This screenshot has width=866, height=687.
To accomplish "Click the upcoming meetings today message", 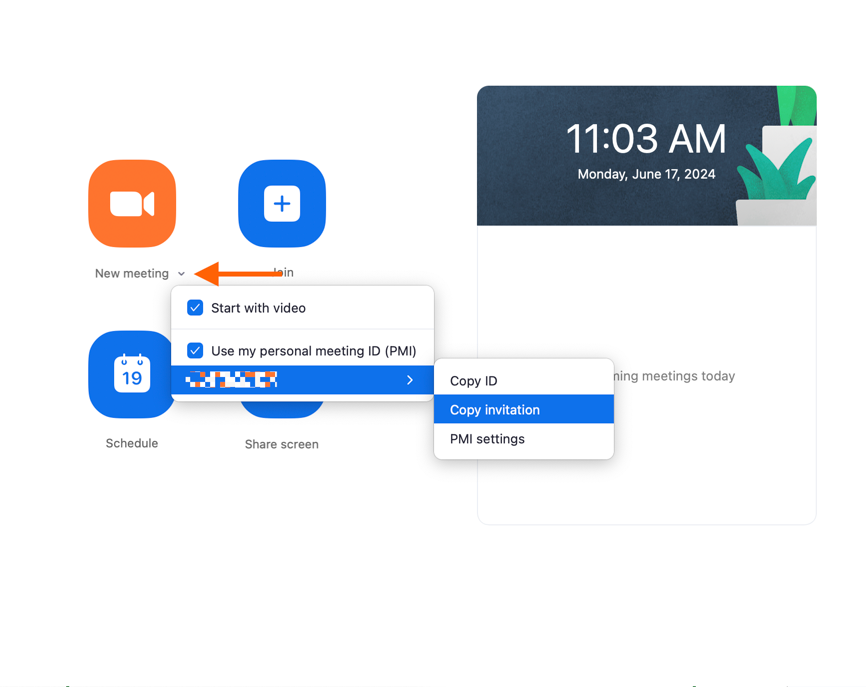I will point(674,376).
